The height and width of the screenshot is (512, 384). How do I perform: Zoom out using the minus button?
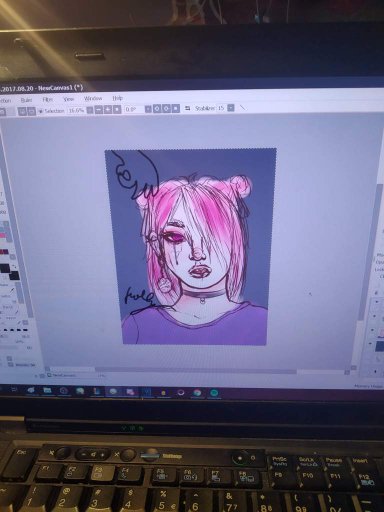pyautogui.click(x=99, y=110)
